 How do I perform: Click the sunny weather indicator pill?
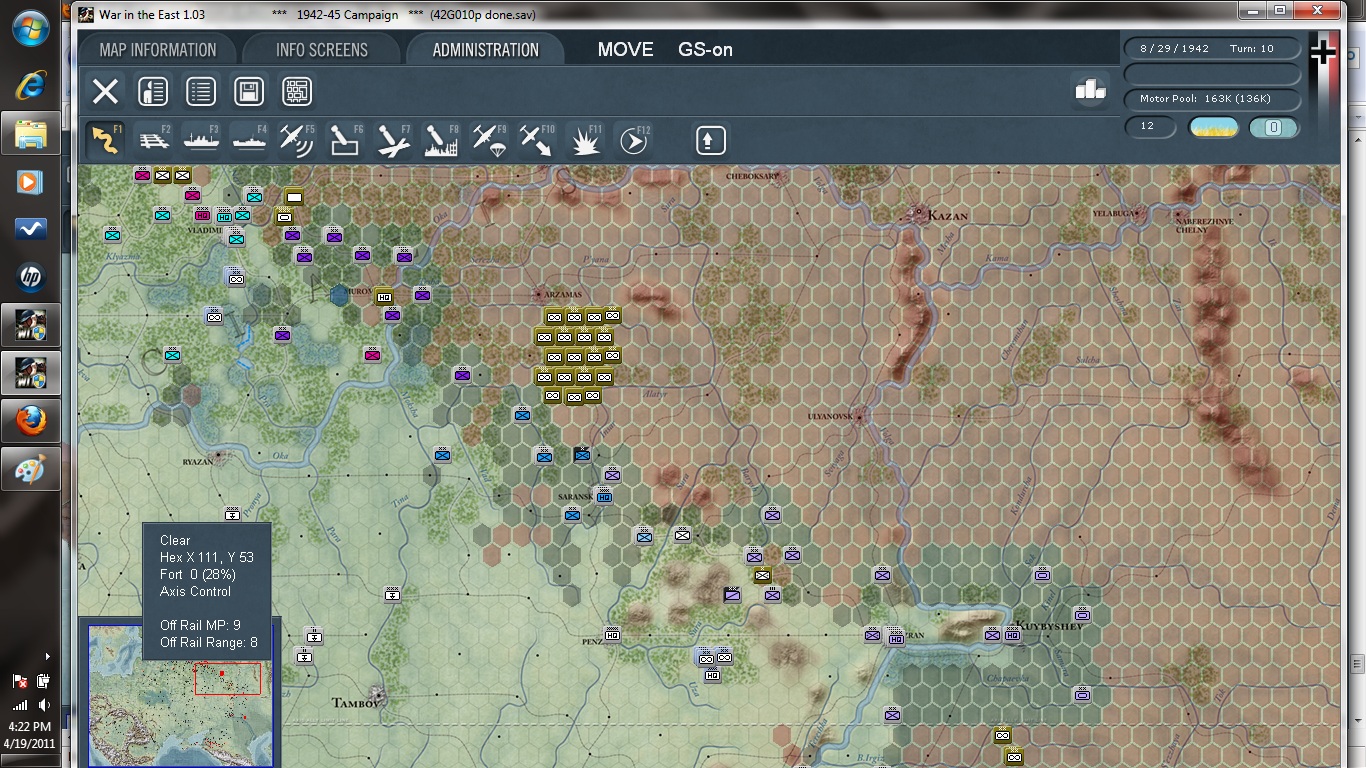[1213, 127]
